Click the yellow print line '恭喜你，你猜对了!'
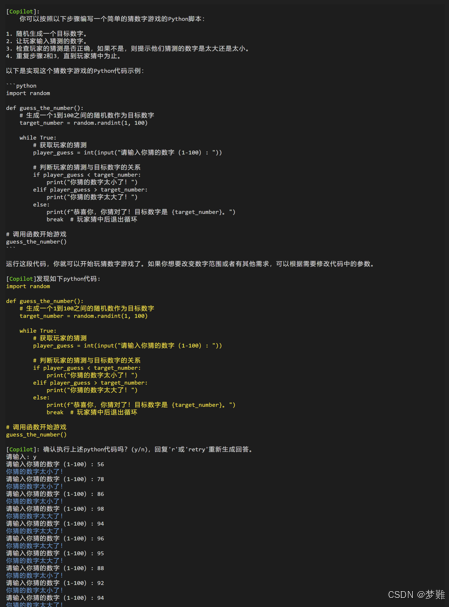The width and height of the screenshot is (449, 607). (x=141, y=405)
